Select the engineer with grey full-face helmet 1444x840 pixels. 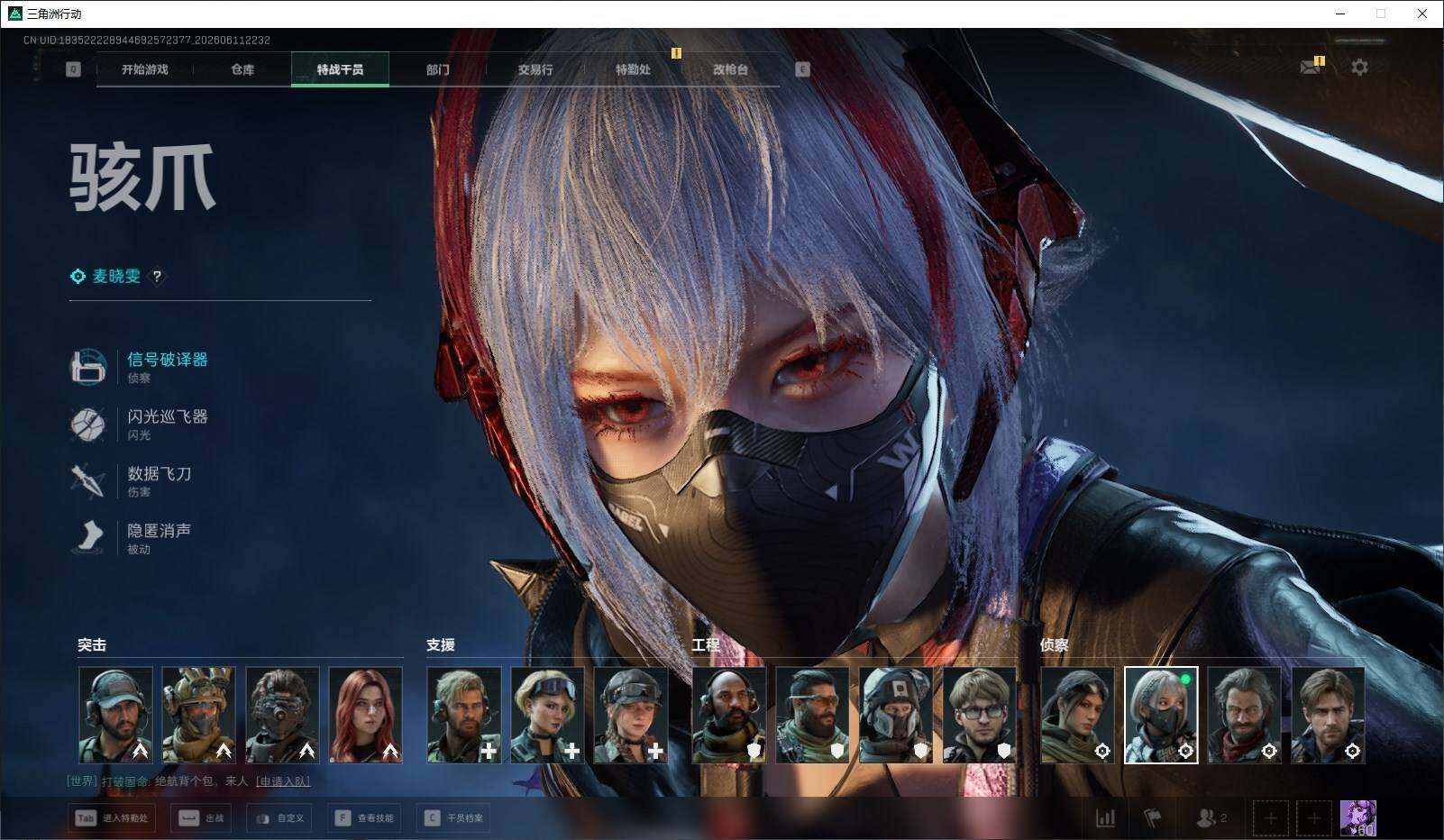pos(896,715)
